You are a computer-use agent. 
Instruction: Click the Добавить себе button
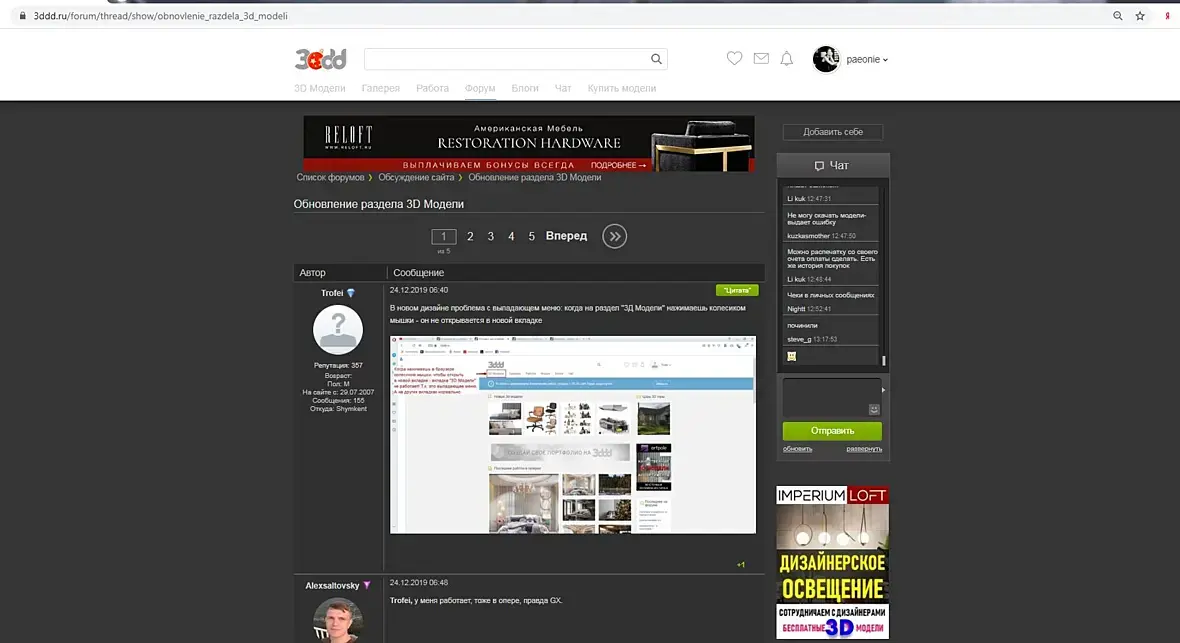(x=833, y=132)
